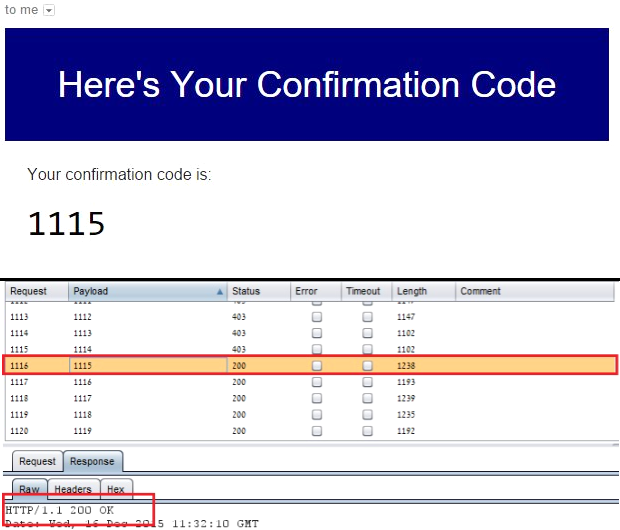Open the Hex view tab
The height and width of the screenshot is (530, 620).
tap(116, 489)
